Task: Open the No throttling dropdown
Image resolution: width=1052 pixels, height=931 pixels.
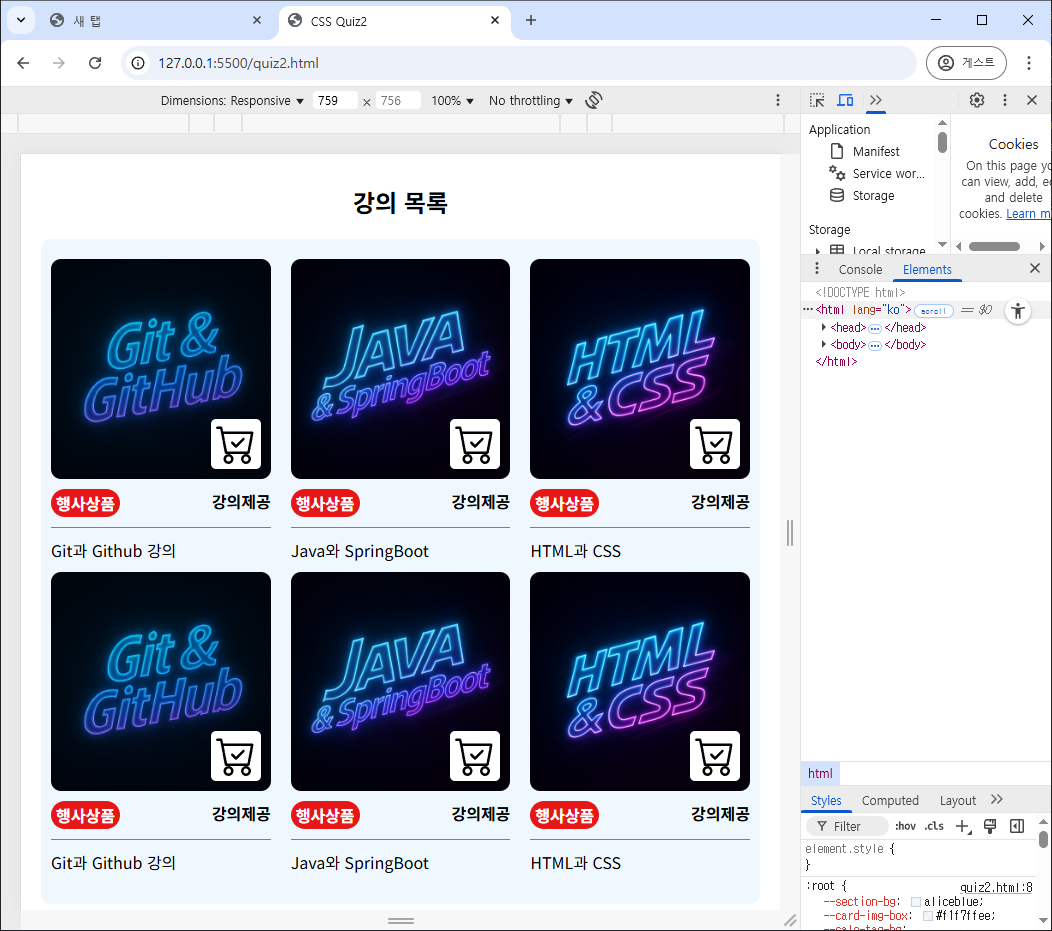Action: pos(531,101)
